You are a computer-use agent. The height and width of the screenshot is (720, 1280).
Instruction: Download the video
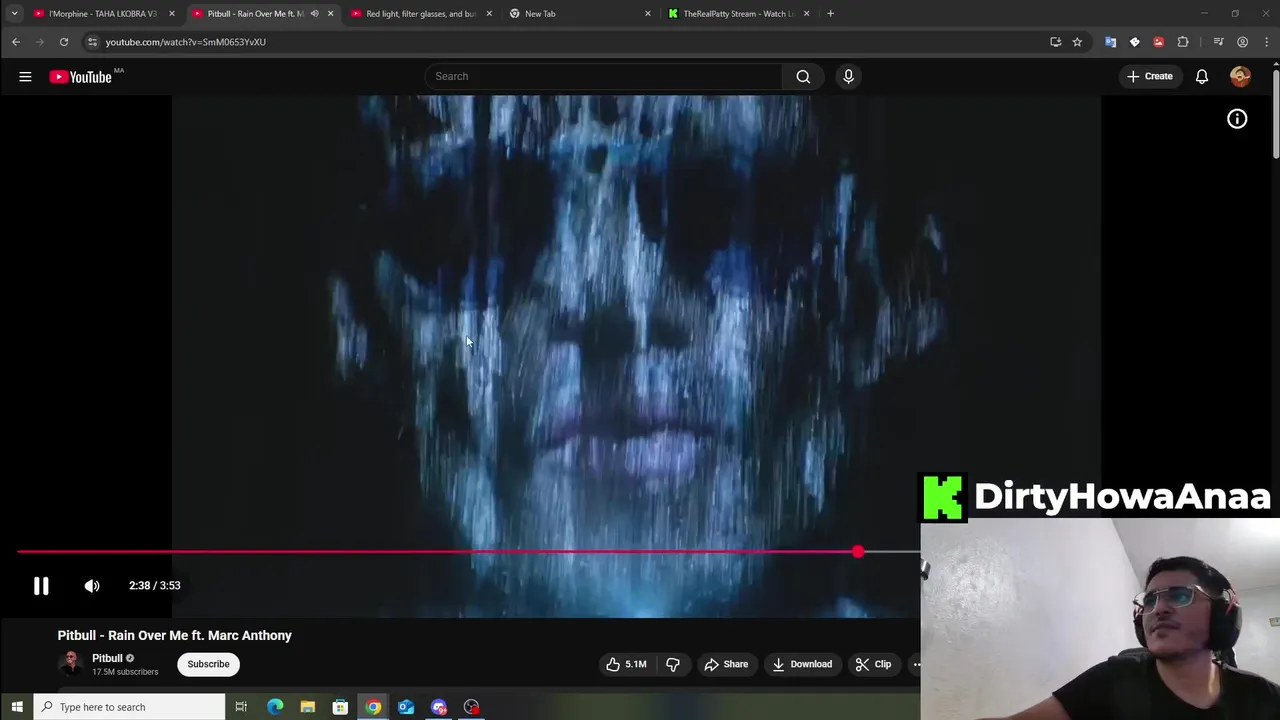pyautogui.click(x=802, y=664)
